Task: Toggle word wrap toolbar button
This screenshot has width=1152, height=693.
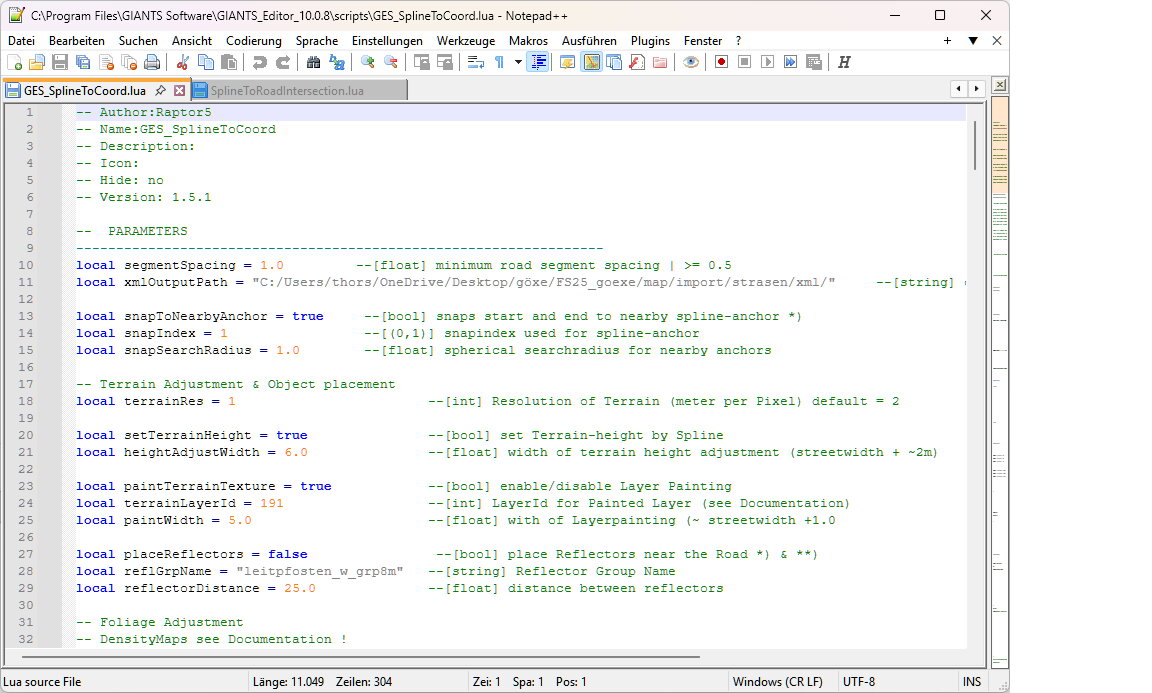Action: coord(476,62)
